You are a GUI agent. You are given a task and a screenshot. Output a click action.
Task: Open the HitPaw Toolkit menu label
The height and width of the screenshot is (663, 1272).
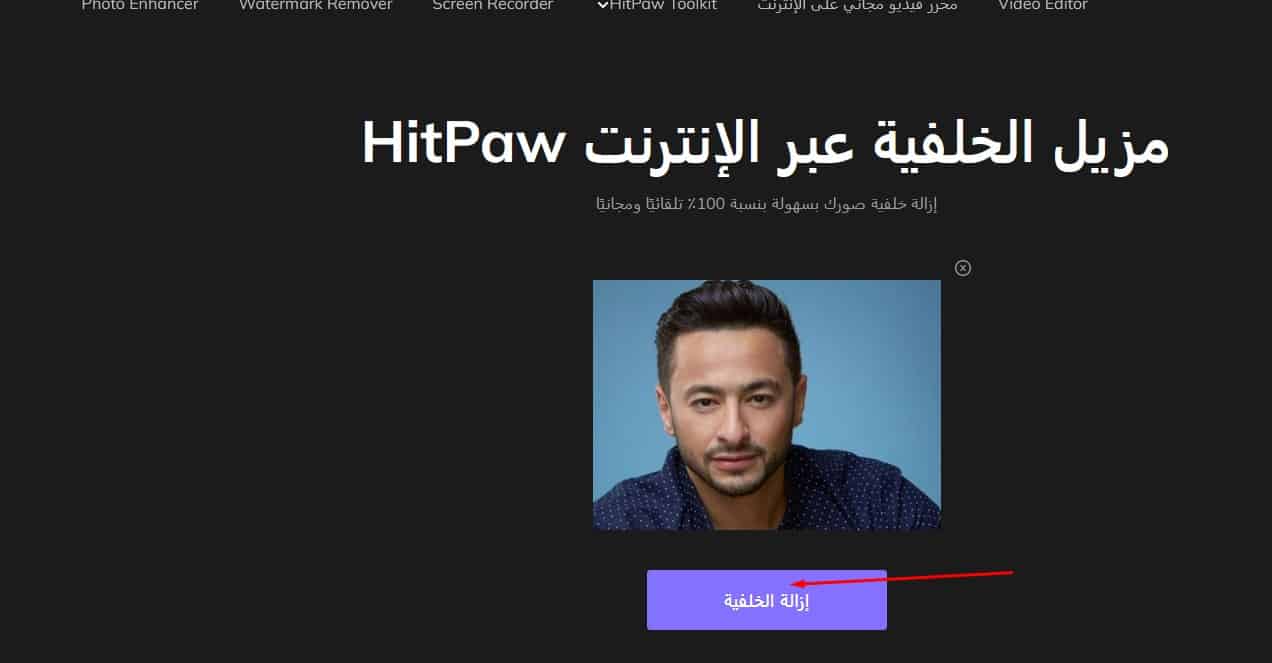[663, 5]
